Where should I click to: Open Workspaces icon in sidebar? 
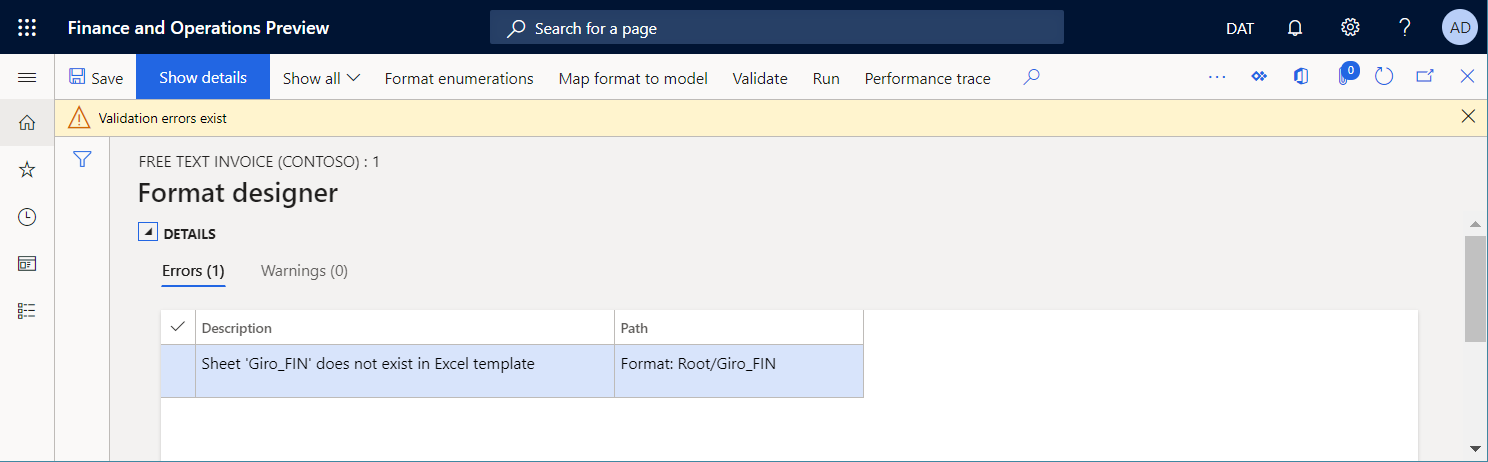[x=27, y=264]
